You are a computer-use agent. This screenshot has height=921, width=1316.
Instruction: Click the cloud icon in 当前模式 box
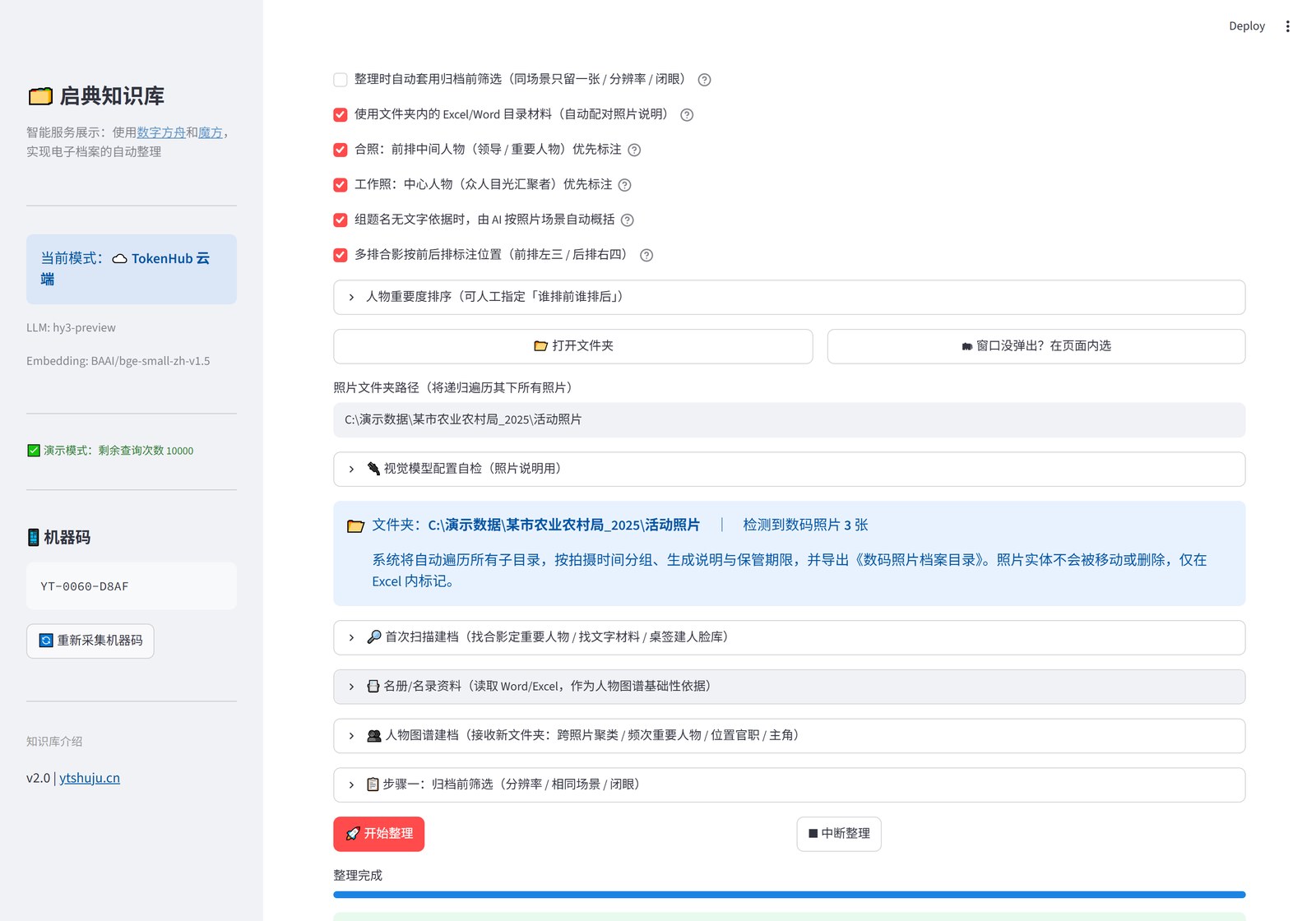point(119,258)
